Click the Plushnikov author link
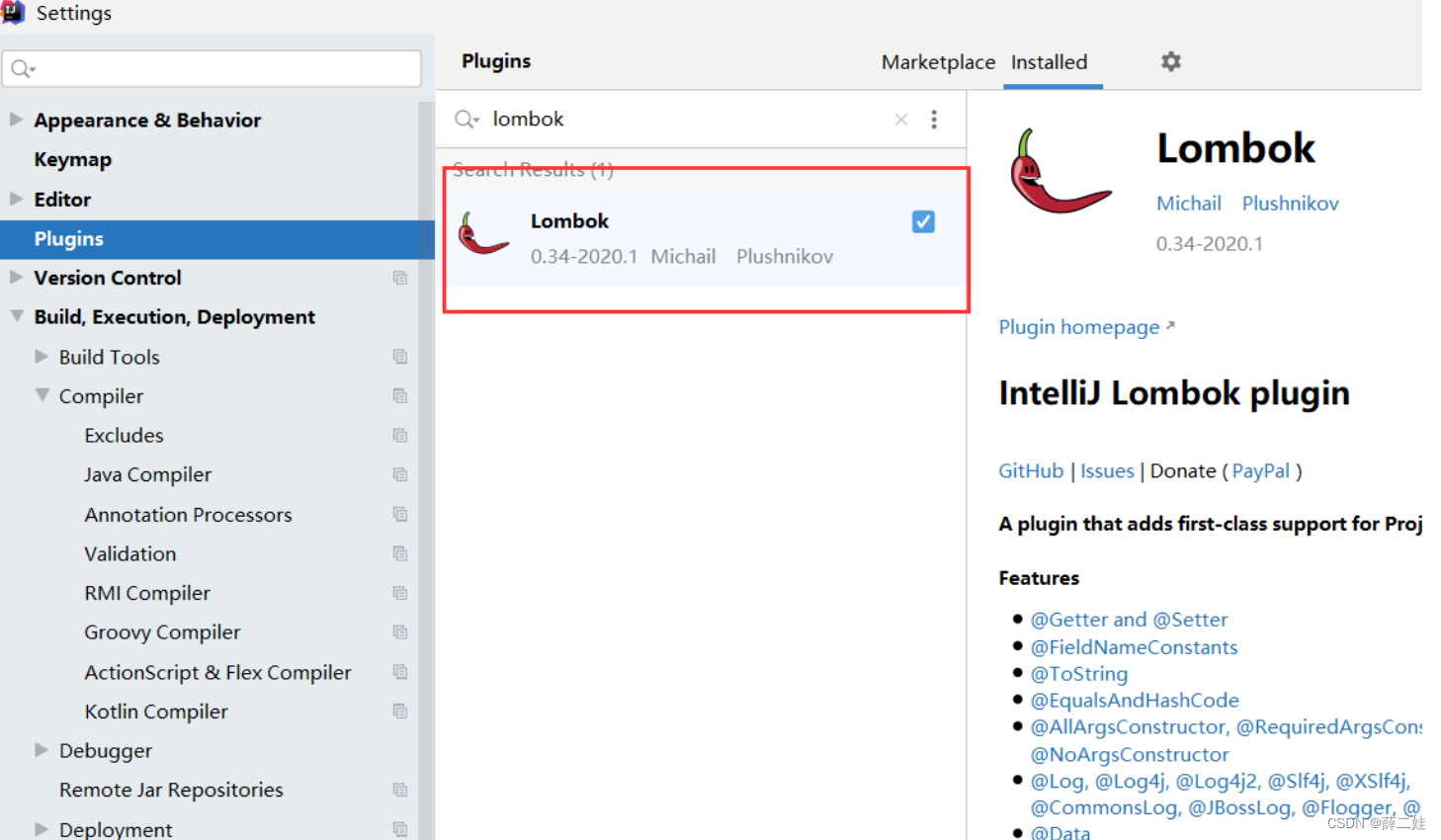The height and width of the screenshot is (840, 1441). point(1290,204)
